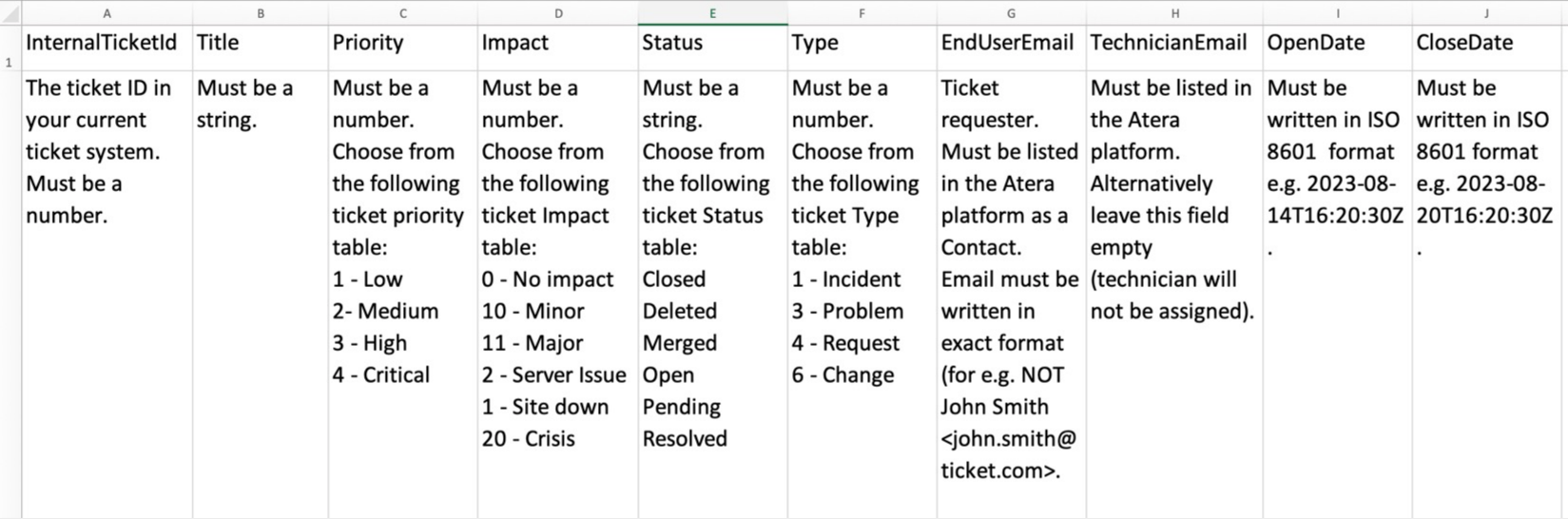Image resolution: width=1568 pixels, height=519 pixels.
Task: Select column I header
Action: point(1338,13)
